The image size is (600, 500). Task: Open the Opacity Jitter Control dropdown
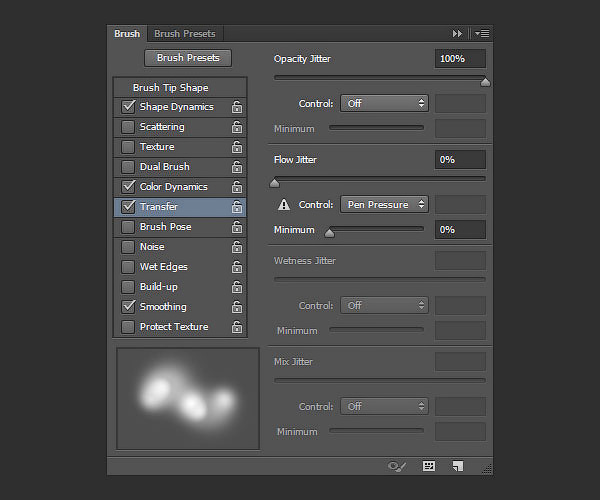coord(384,104)
